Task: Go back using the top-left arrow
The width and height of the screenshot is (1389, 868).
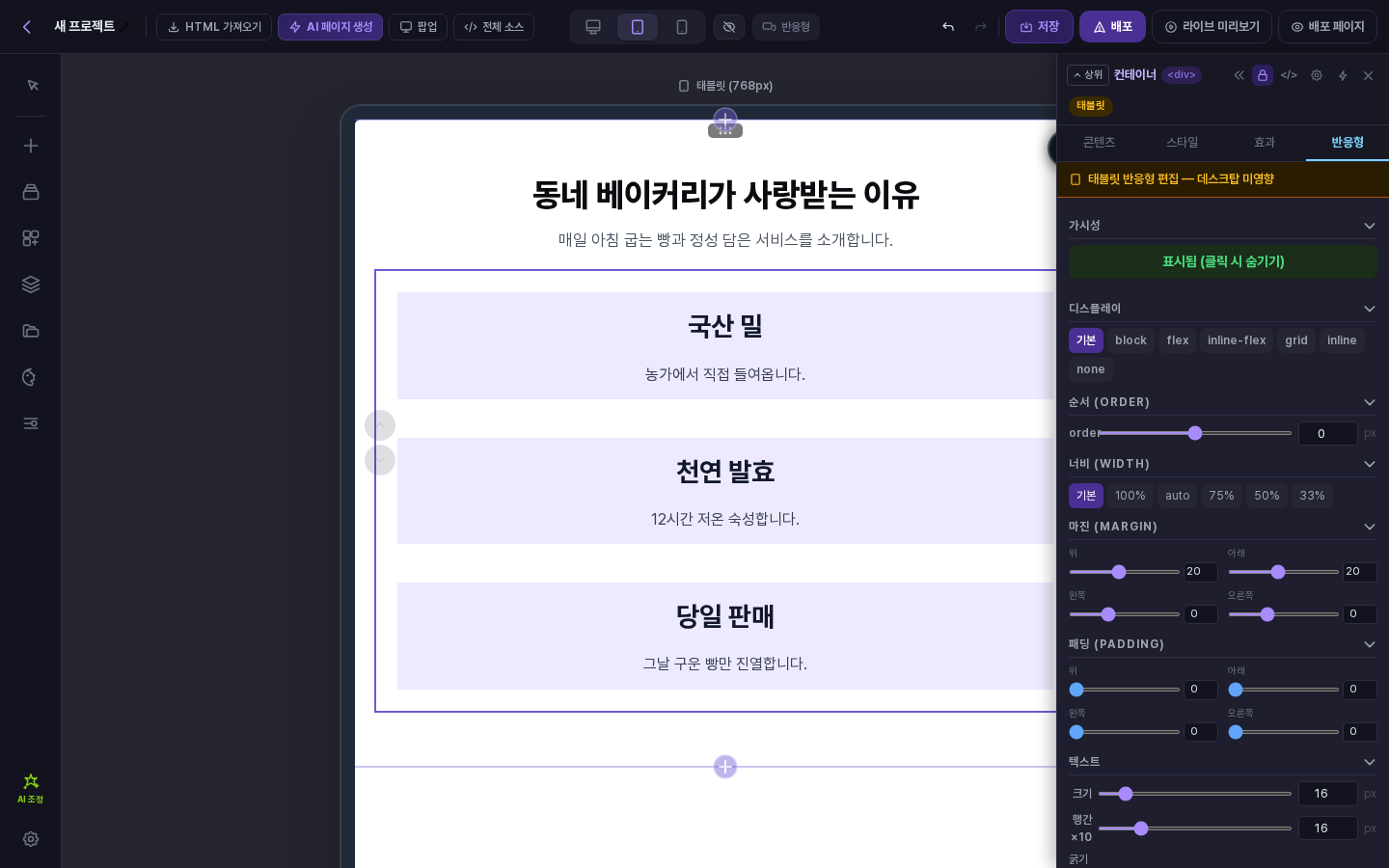Action: tap(27, 27)
